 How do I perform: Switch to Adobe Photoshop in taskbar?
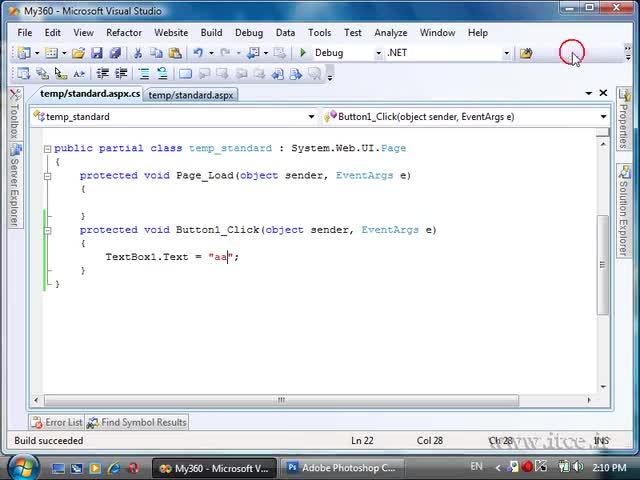point(342,468)
